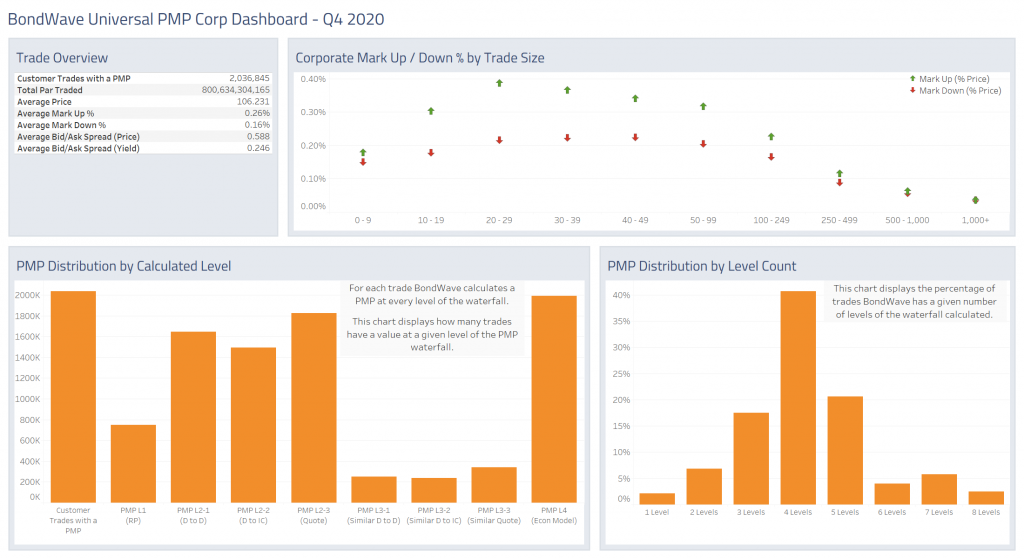
Task: Select the Average Price value 106.231
Action: [253, 102]
